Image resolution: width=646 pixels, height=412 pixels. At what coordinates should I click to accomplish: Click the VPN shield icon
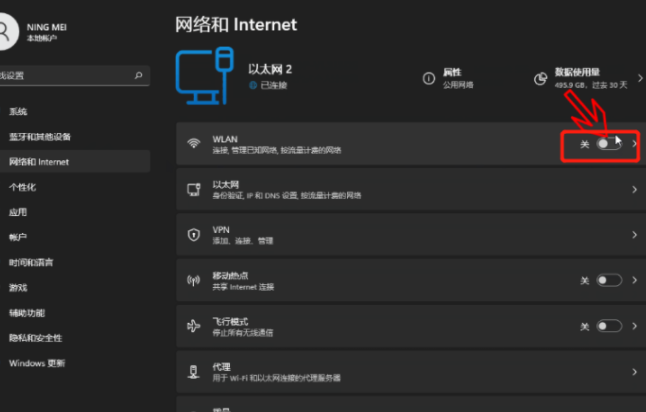(x=193, y=234)
